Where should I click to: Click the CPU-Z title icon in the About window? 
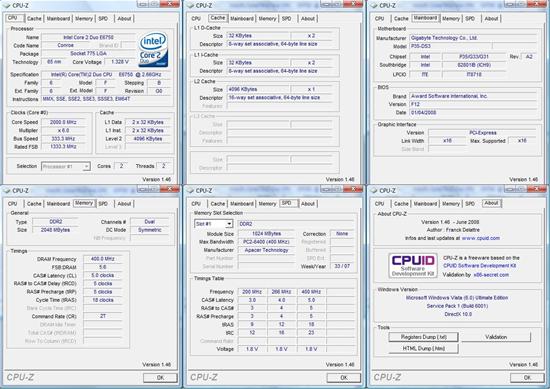click(x=374, y=190)
